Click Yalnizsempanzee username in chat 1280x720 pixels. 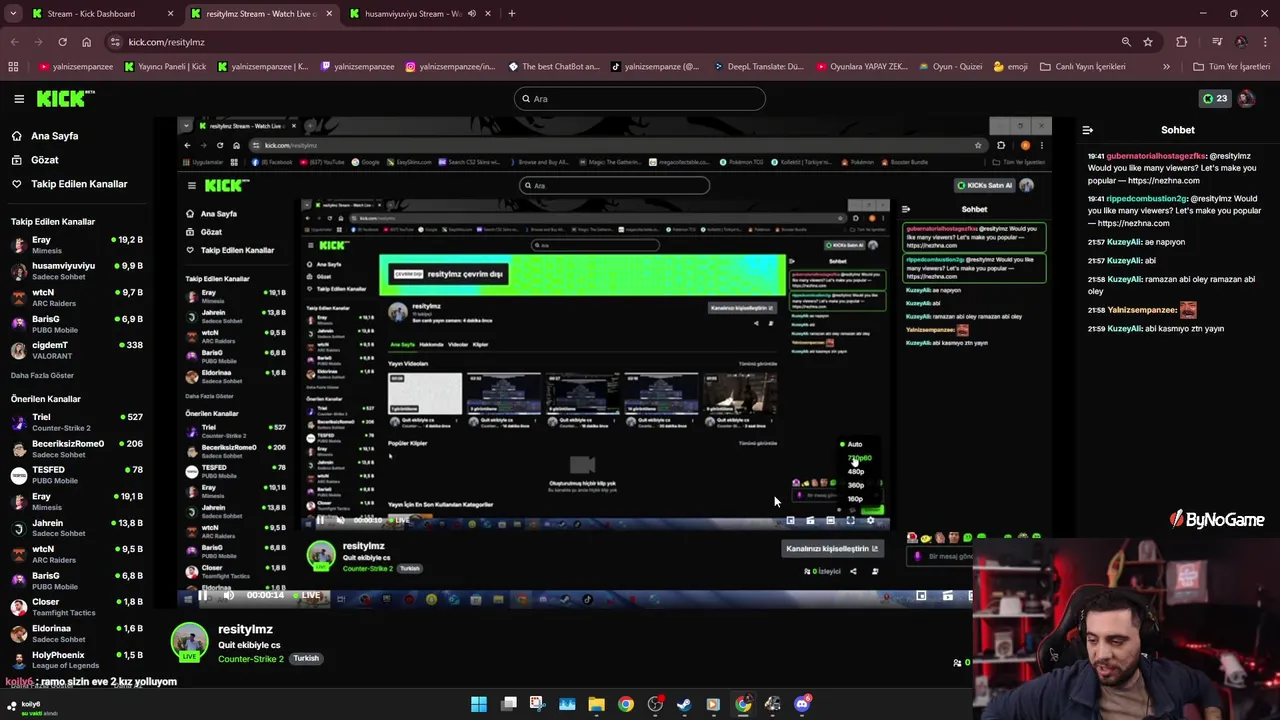[1143, 310]
